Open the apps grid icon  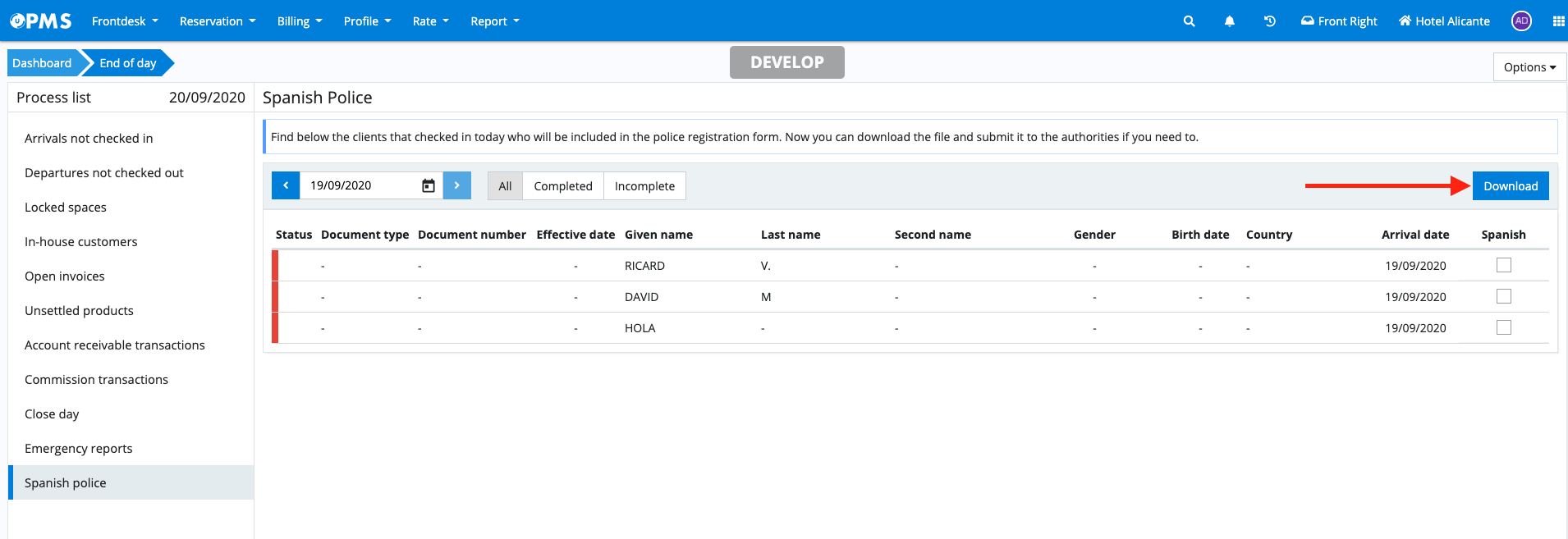(x=1558, y=21)
